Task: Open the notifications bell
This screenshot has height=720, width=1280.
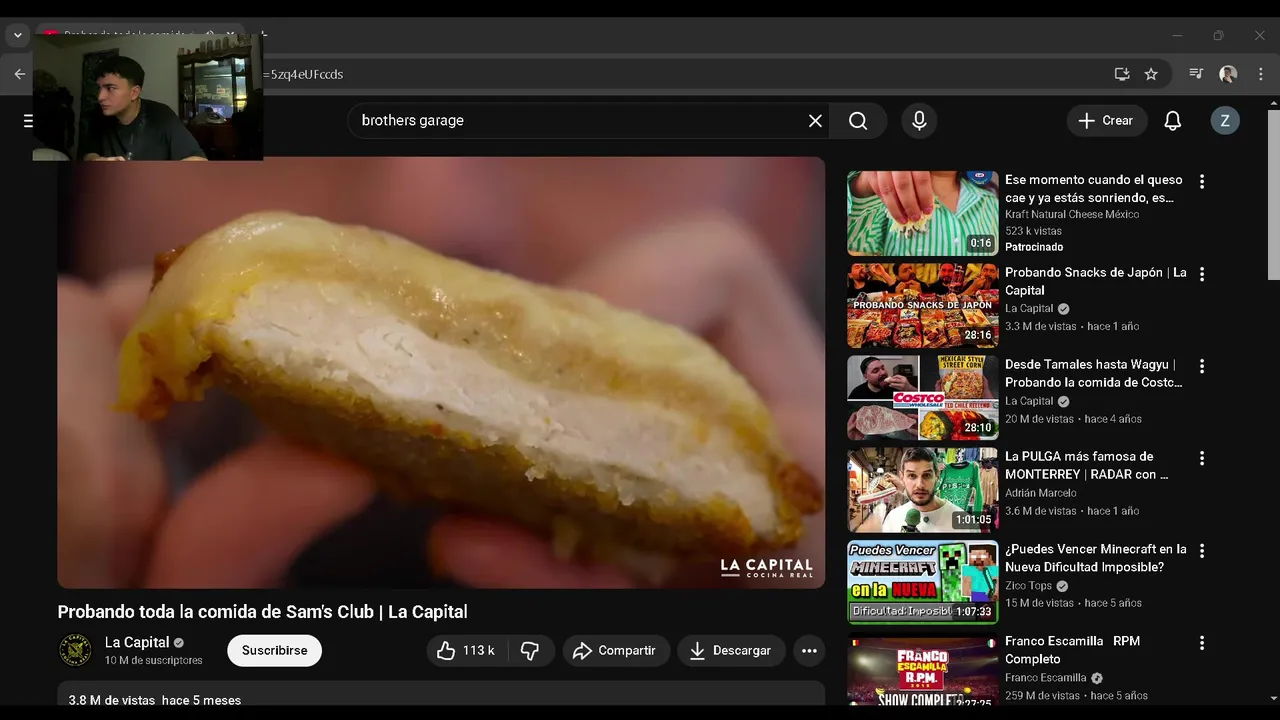Action: 1172,121
